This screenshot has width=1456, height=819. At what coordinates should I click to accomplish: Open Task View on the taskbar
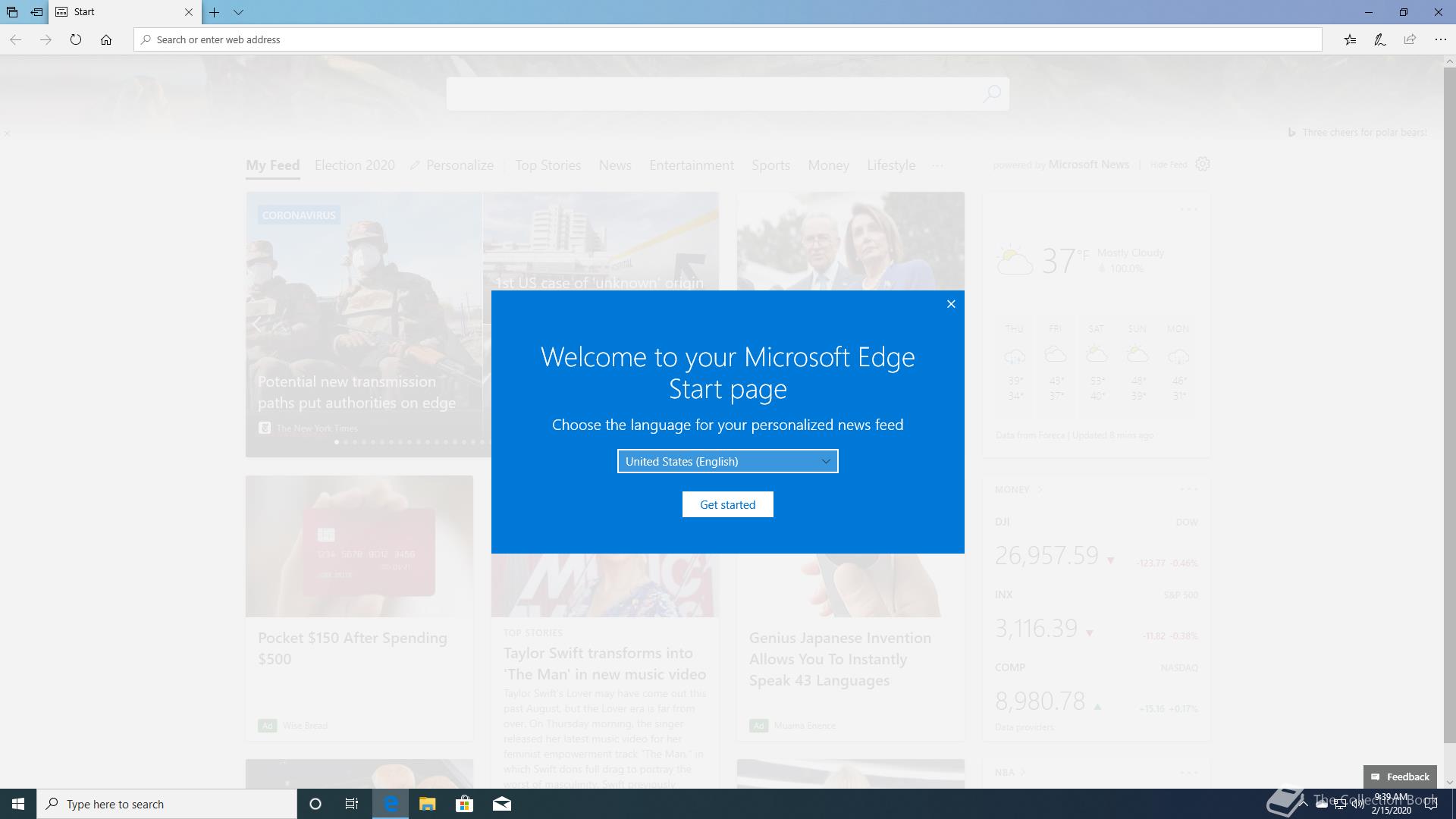pos(352,804)
